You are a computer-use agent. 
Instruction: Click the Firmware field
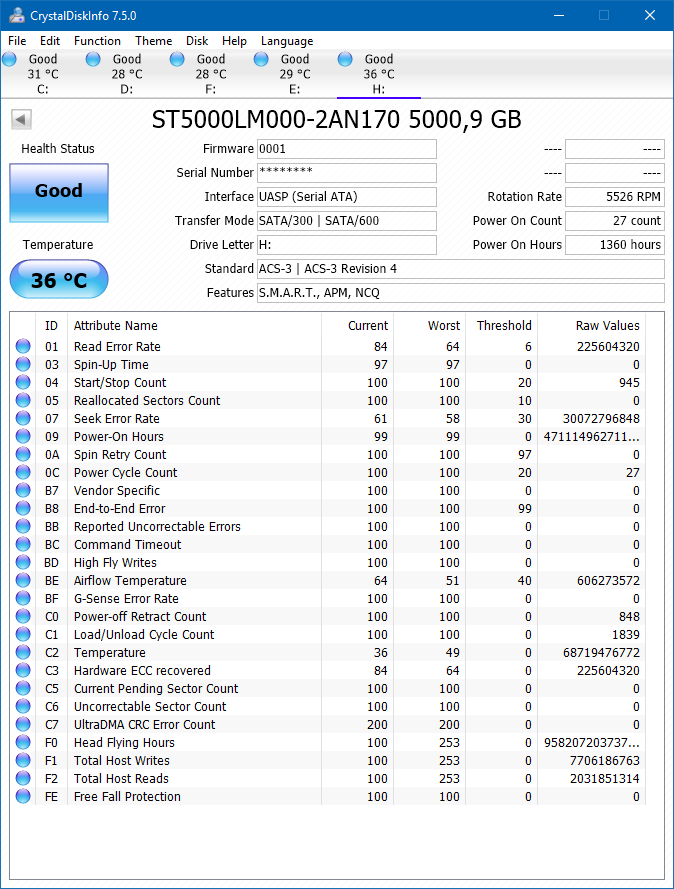pos(347,149)
